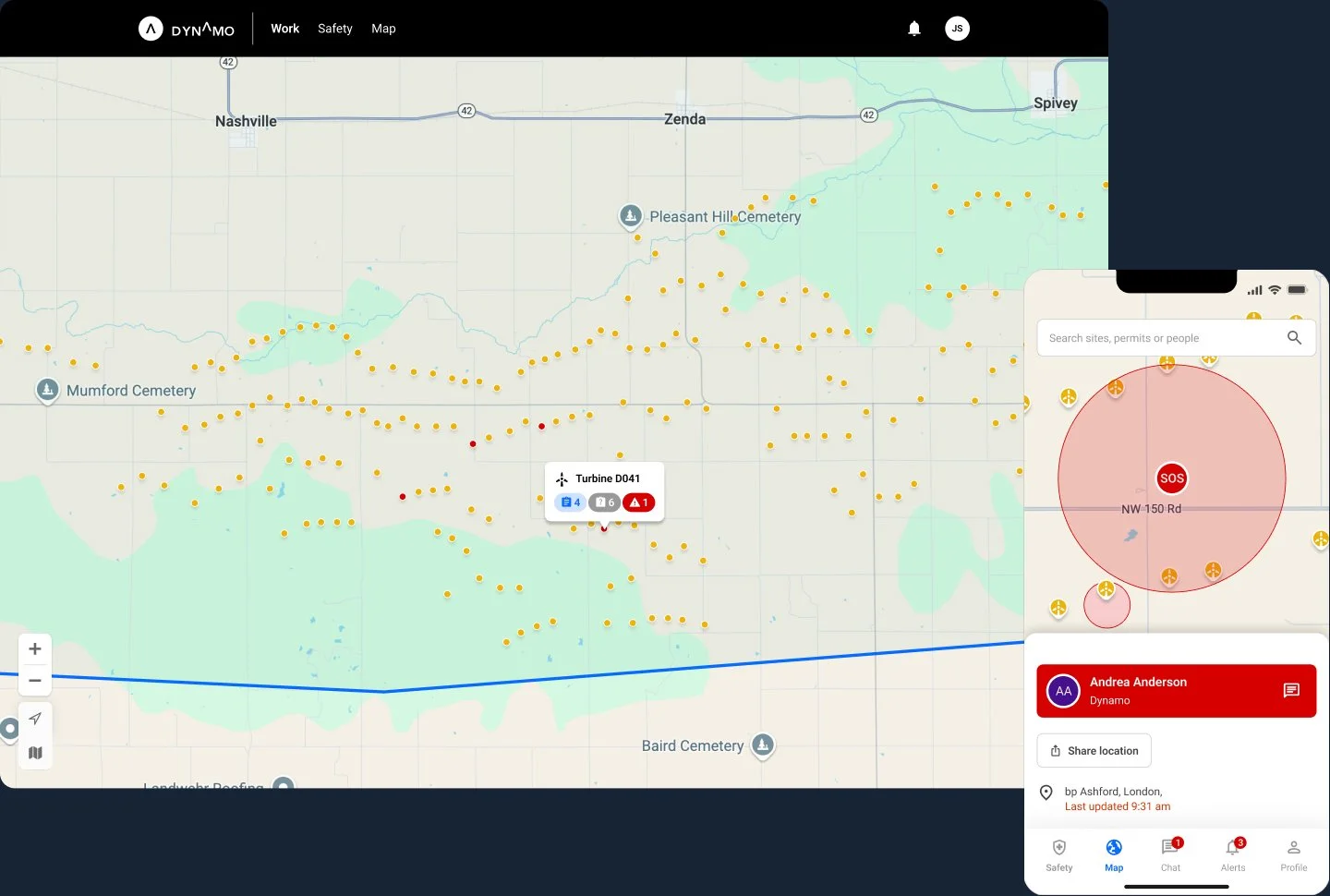Tap the red SOS marker

point(1172,478)
